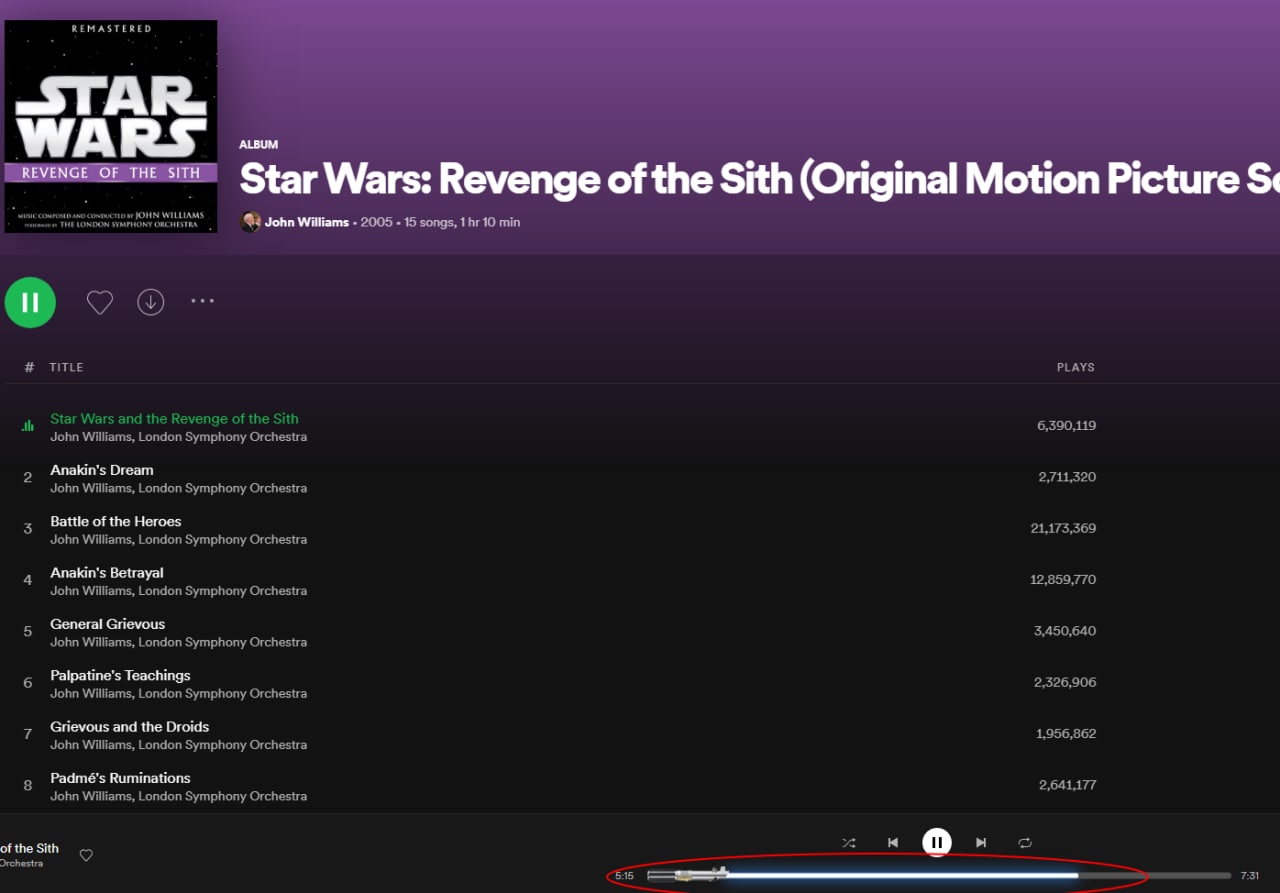This screenshot has height=893, width=1280.
Task: Click the elapsed time 5:15
Action: click(624, 875)
